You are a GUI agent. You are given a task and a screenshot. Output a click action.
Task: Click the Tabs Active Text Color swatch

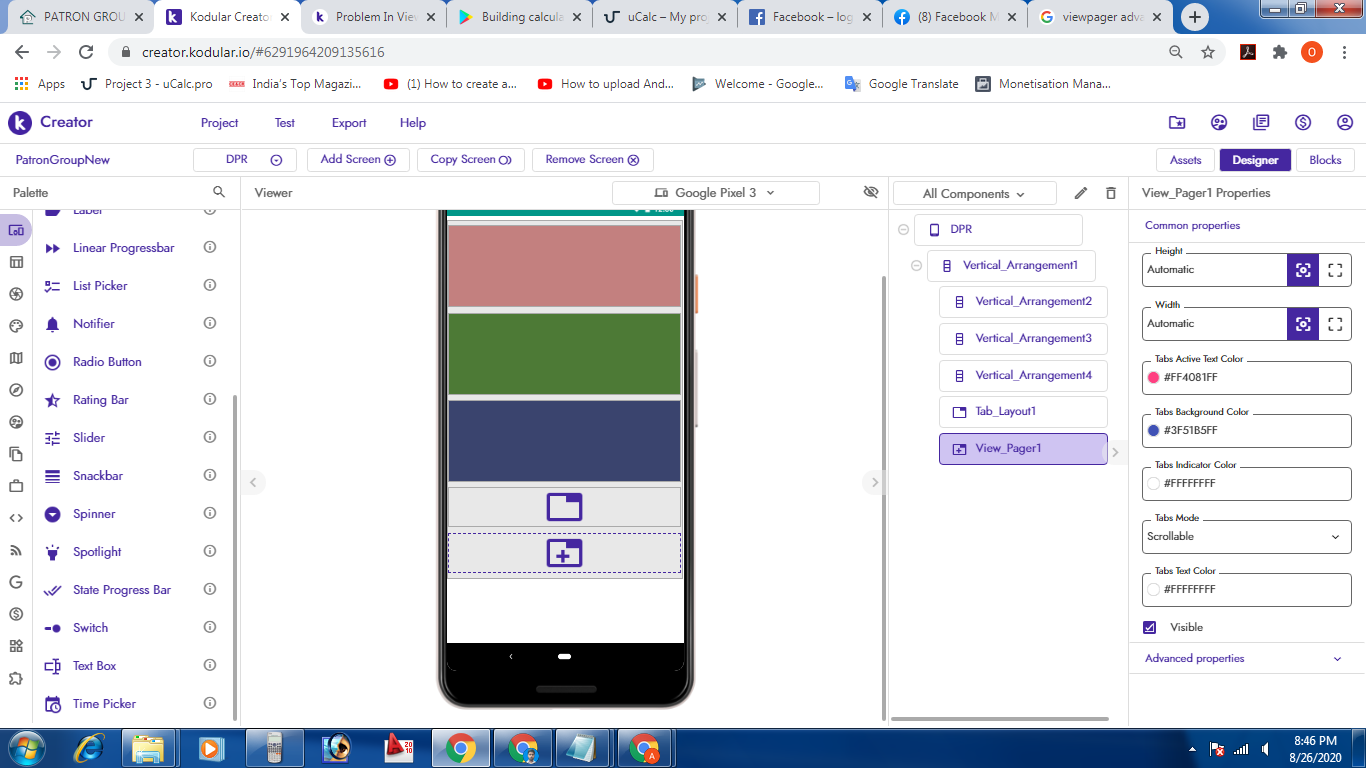pos(1154,378)
